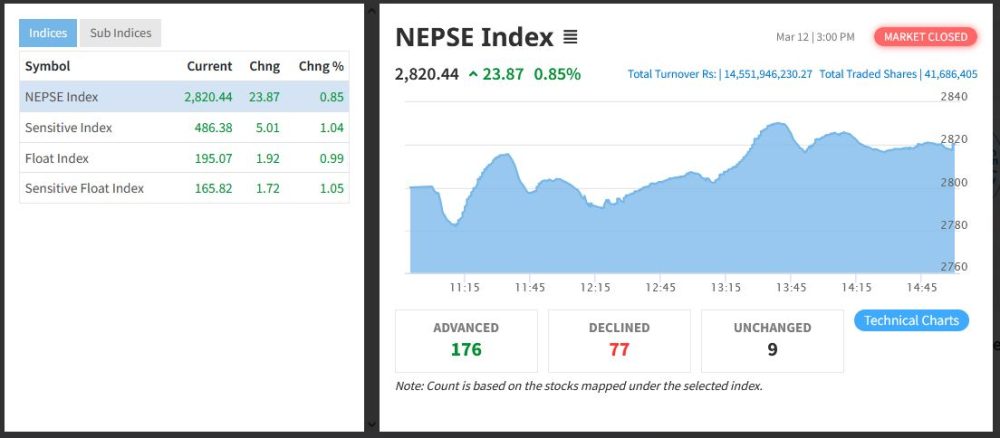Click the Total Turnover Rs value

point(767,74)
